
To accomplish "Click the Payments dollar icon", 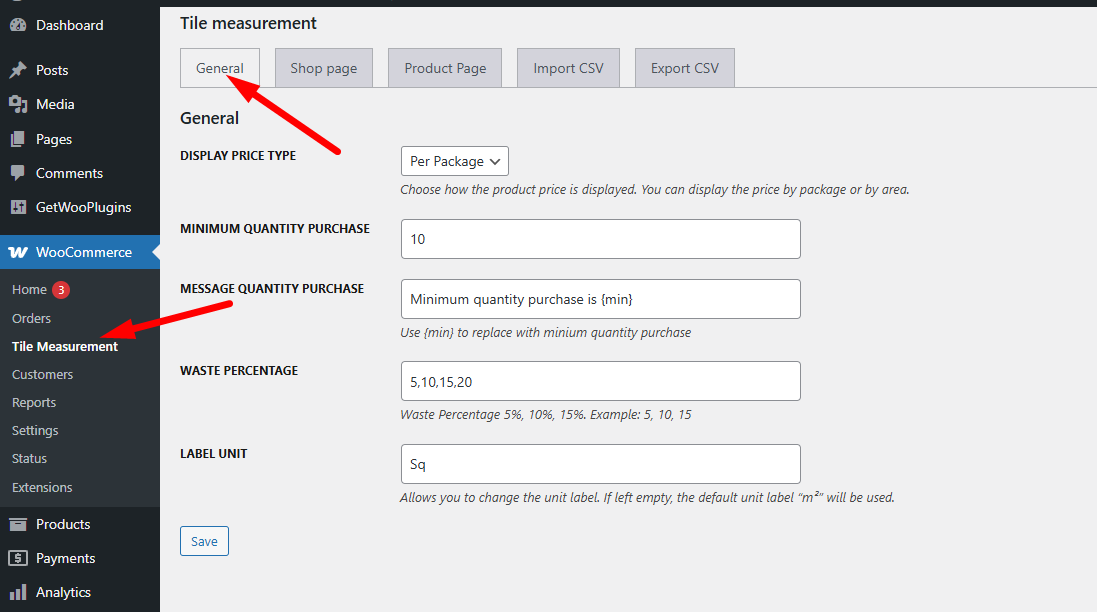I will pos(18,558).
